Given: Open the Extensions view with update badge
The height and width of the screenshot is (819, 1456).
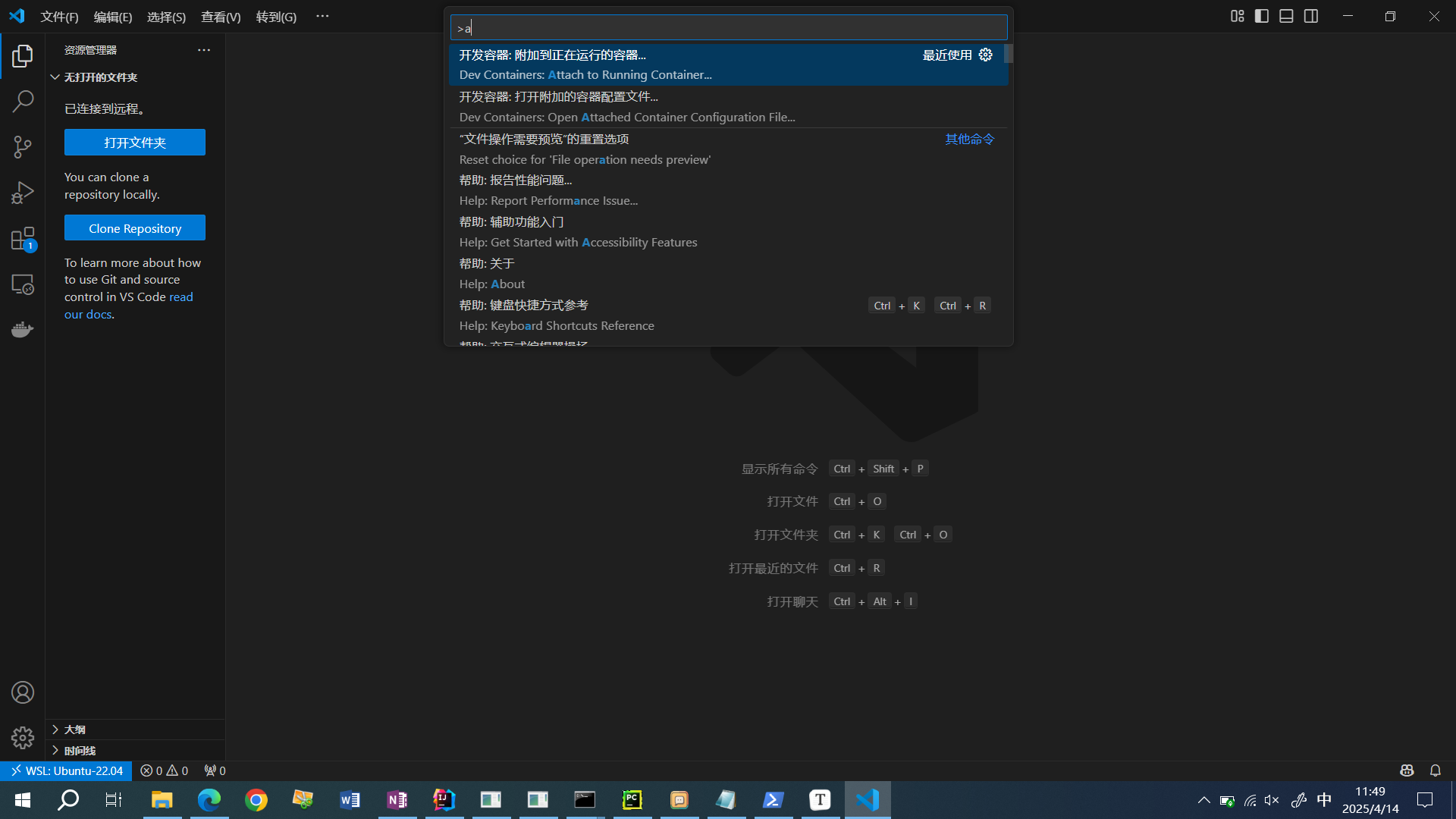Looking at the screenshot, I should tap(23, 239).
